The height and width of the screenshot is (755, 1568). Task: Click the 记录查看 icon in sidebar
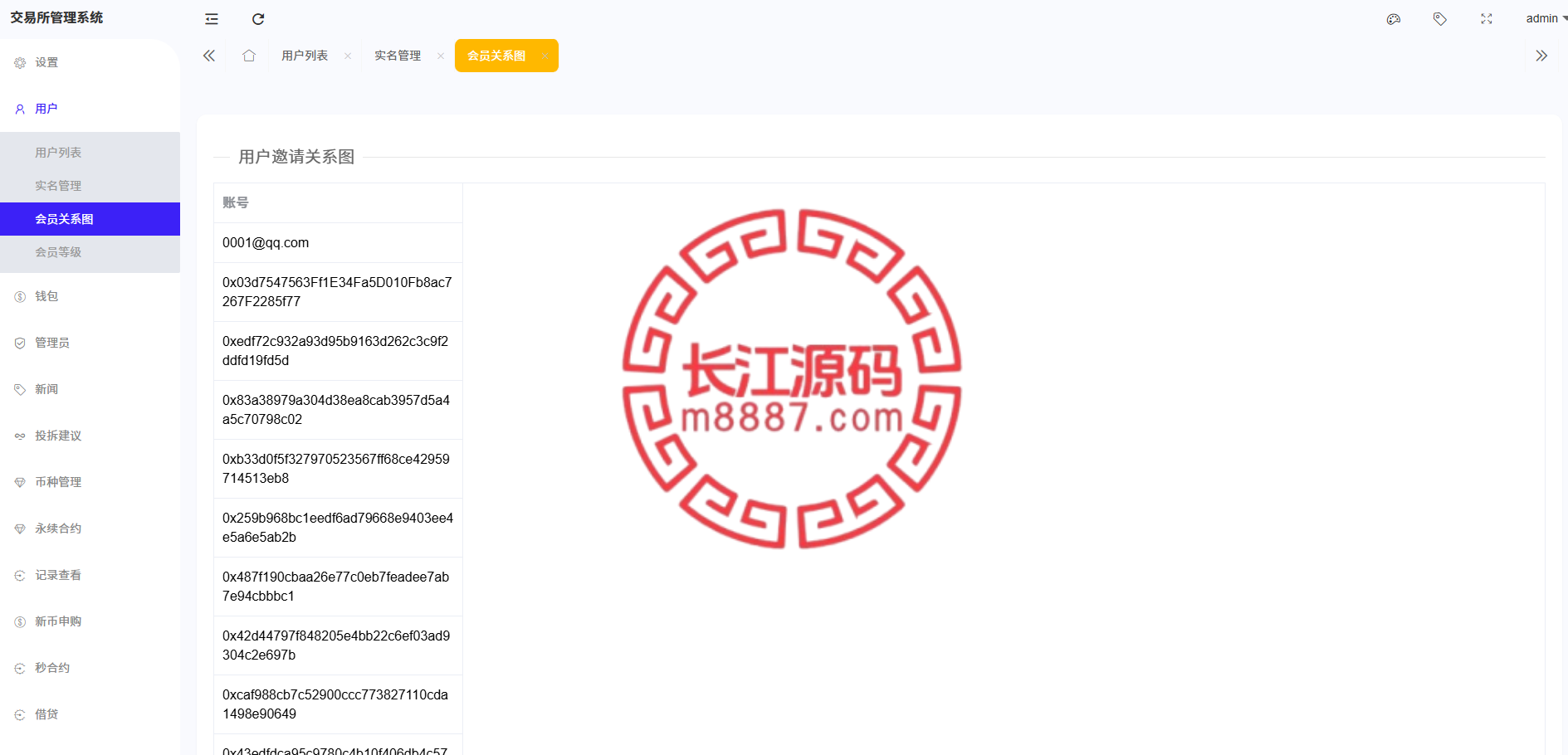coord(20,575)
